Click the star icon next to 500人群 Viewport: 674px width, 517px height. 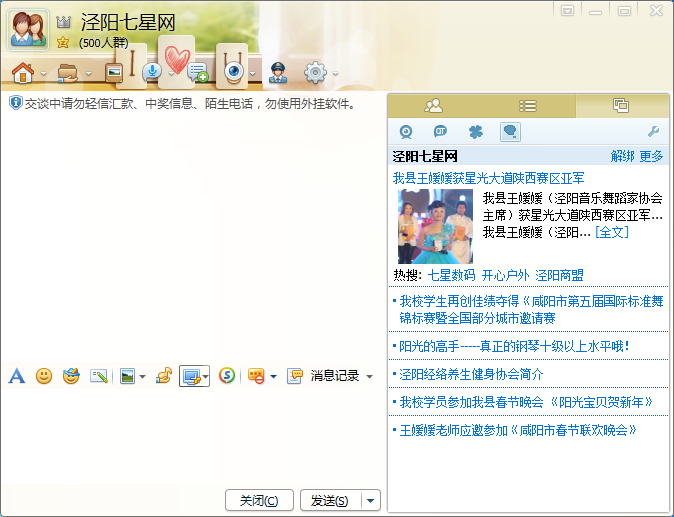coord(63,42)
